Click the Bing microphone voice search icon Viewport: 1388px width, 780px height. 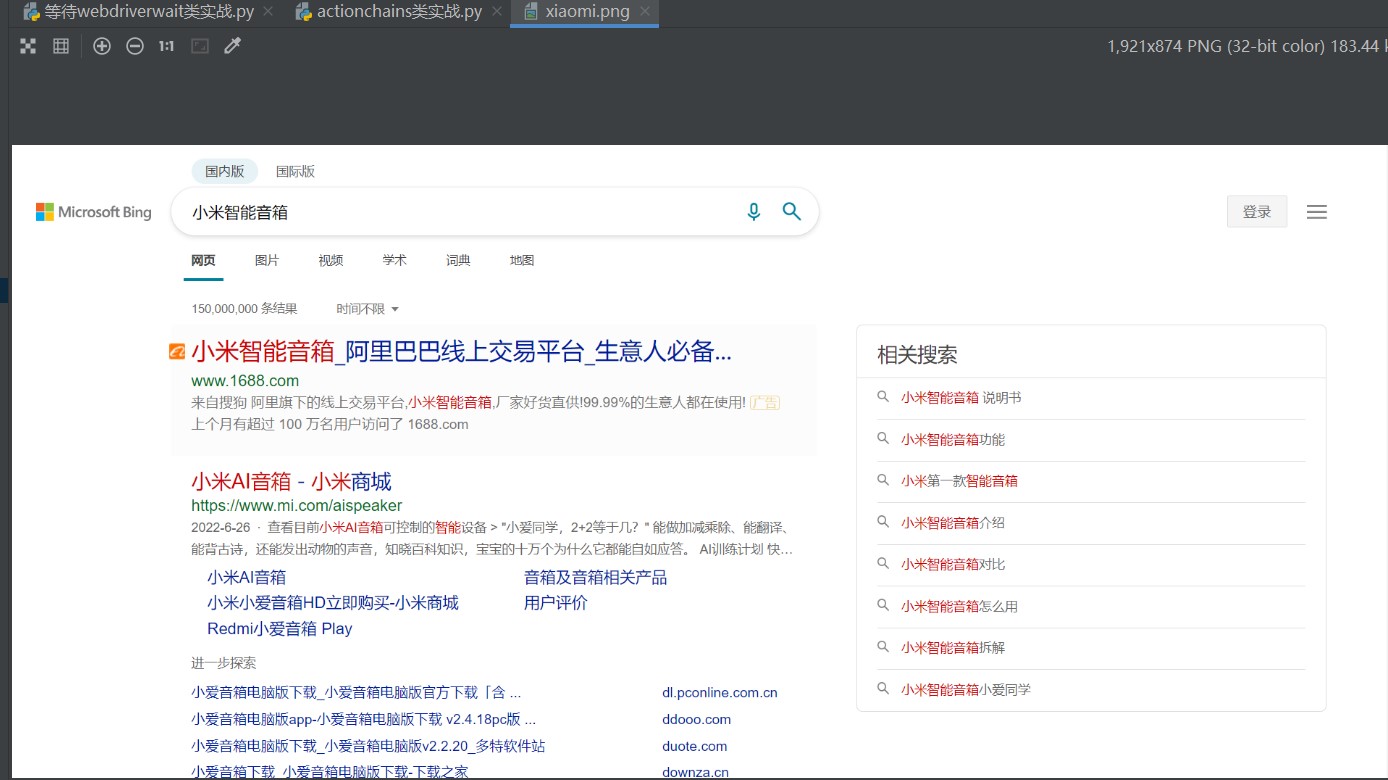[x=754, y=212]
